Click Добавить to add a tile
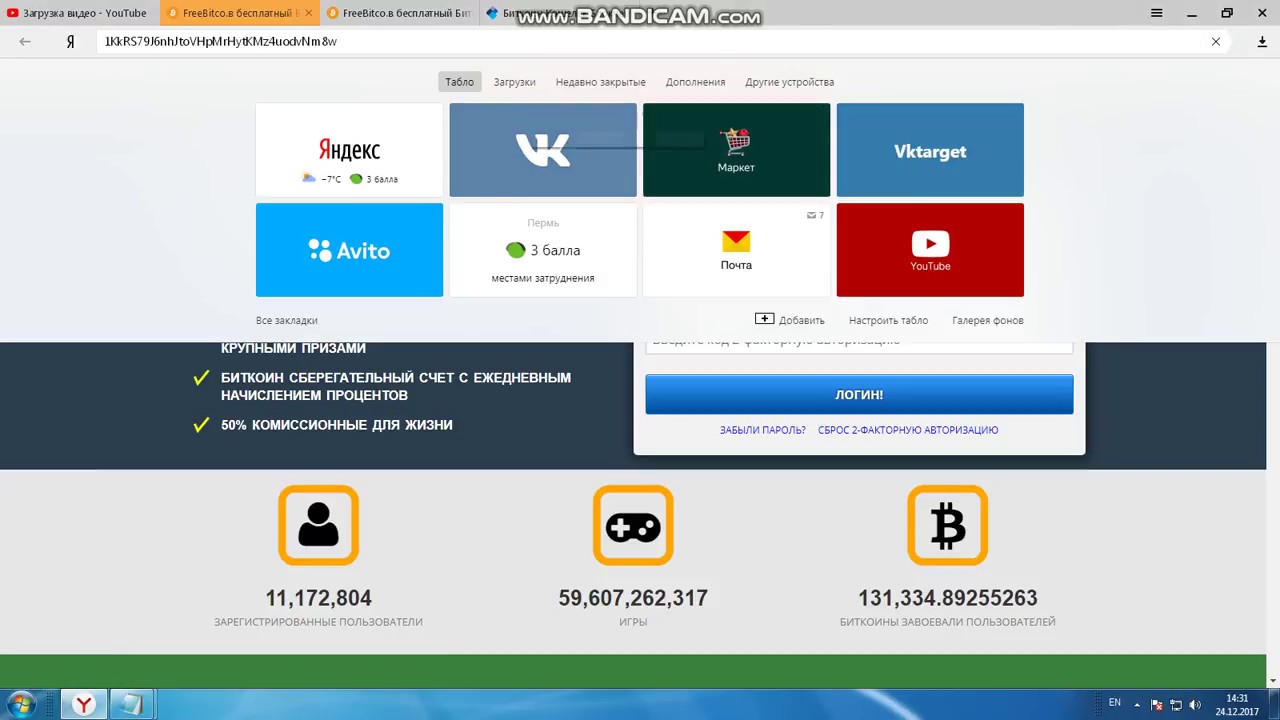1280x720 pixels. coord(790,320)
